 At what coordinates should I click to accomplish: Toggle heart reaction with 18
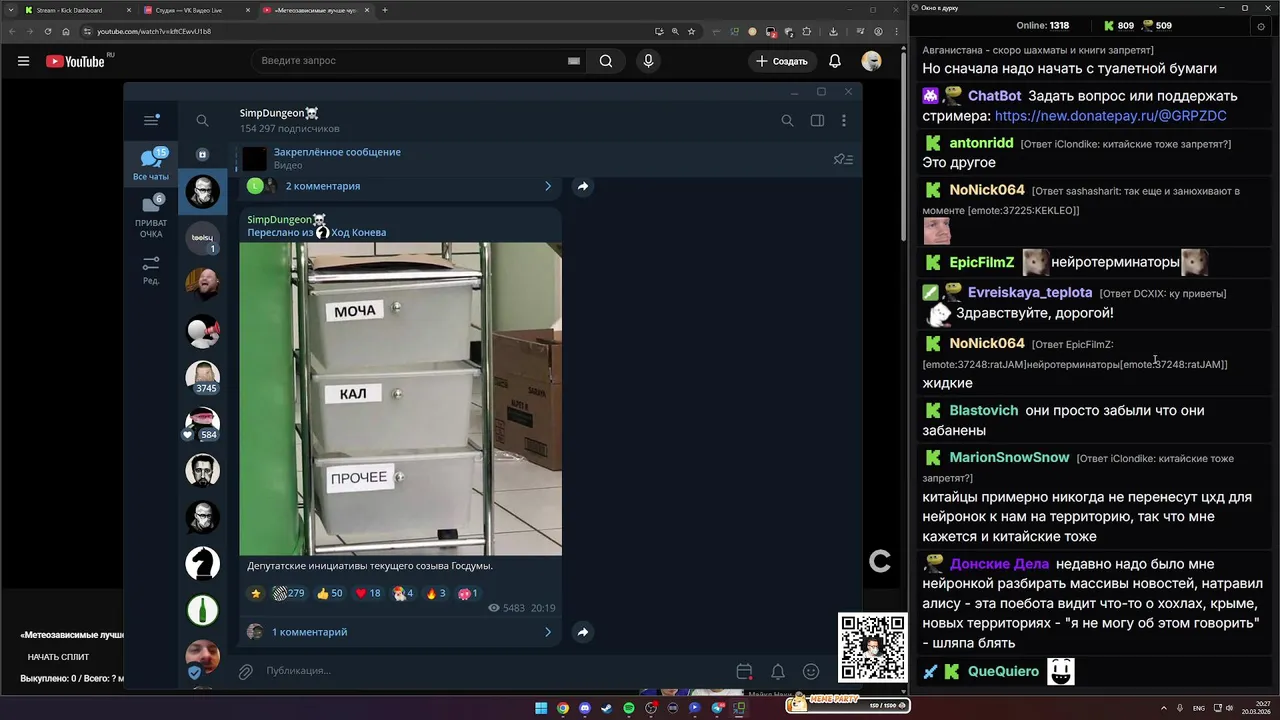pos(368,593)
